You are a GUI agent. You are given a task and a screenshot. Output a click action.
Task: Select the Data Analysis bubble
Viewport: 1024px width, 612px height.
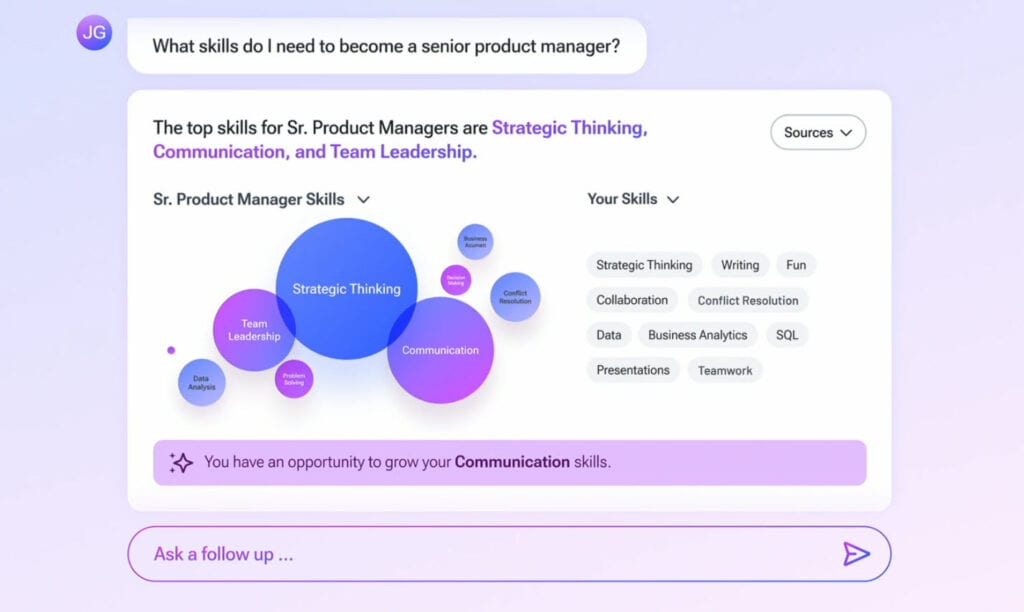click(x=200, y=382)
